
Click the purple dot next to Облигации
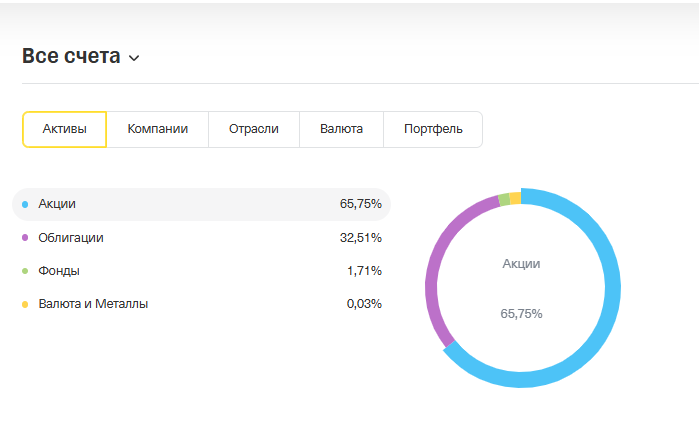[24, 238]
